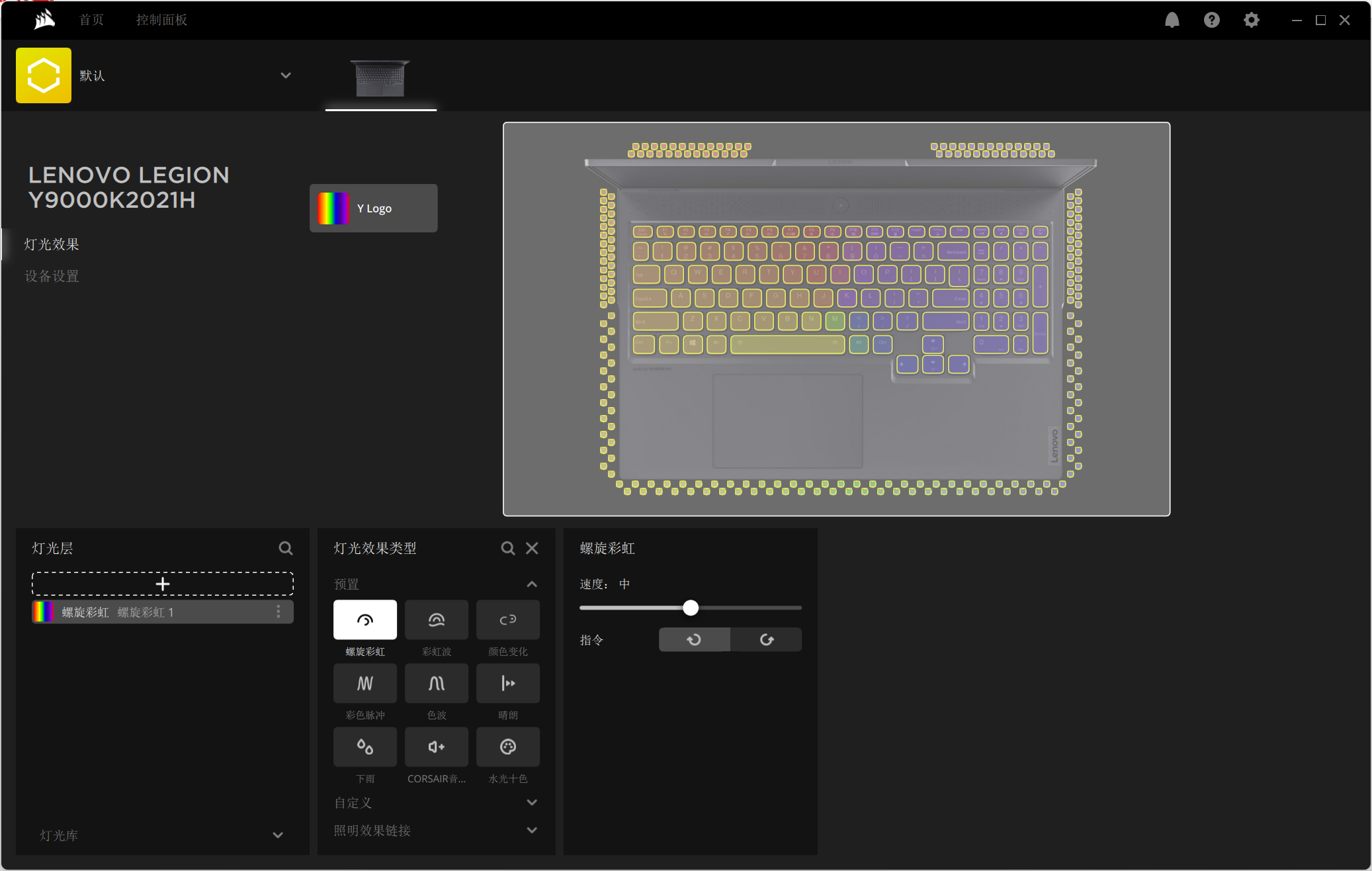This screenshot has width=1372, height=871.
Task: Click the 指令 direction label
Action: (591, 640)
